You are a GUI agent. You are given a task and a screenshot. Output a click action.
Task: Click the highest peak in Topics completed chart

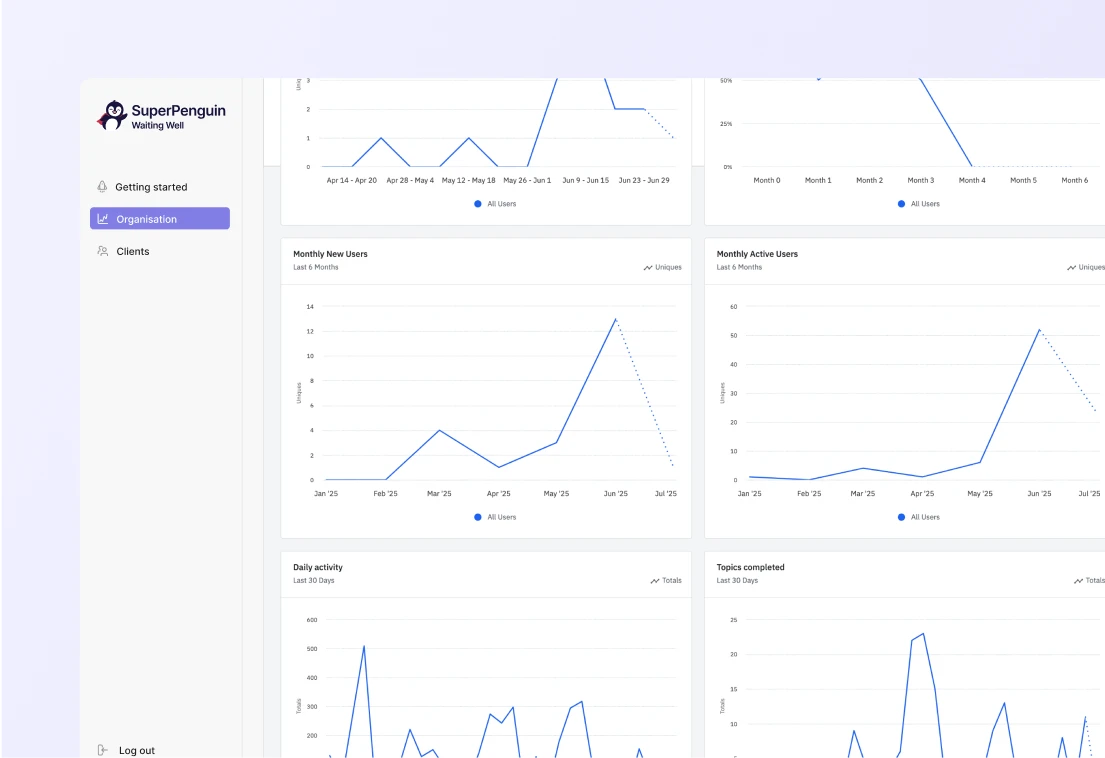[923, 633]
